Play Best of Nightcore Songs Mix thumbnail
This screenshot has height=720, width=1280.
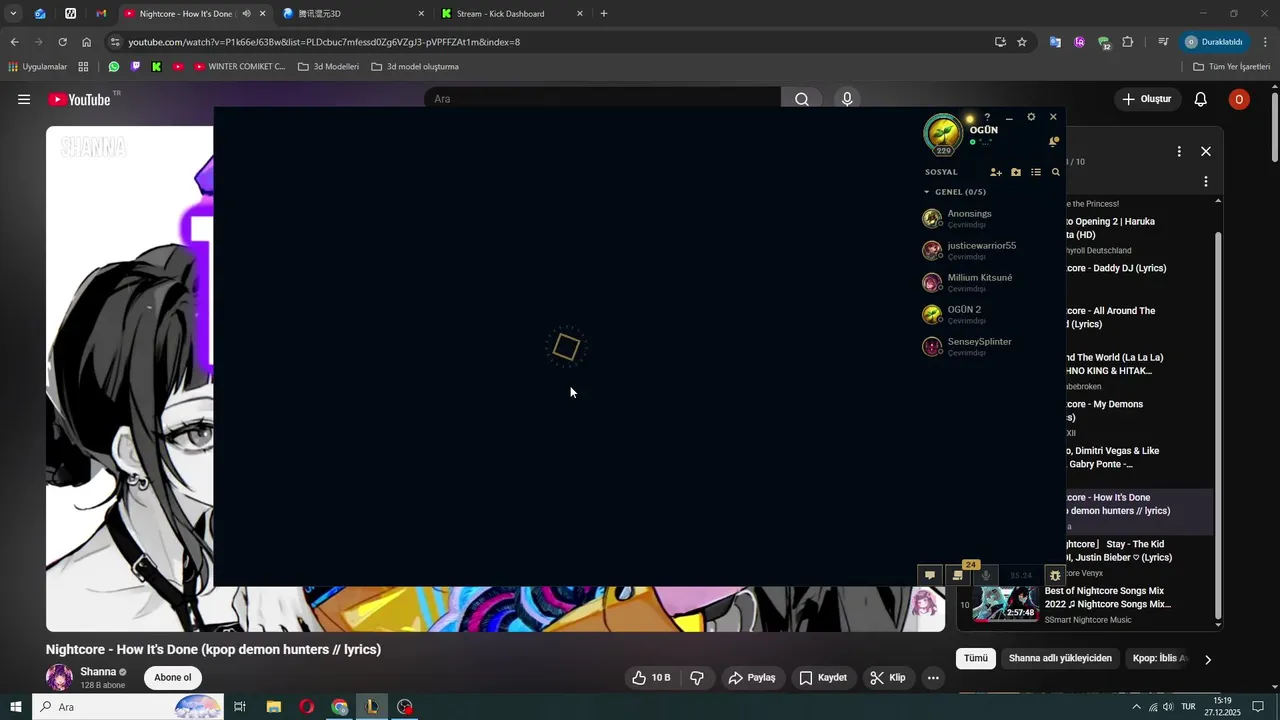tap(1006, 603)
